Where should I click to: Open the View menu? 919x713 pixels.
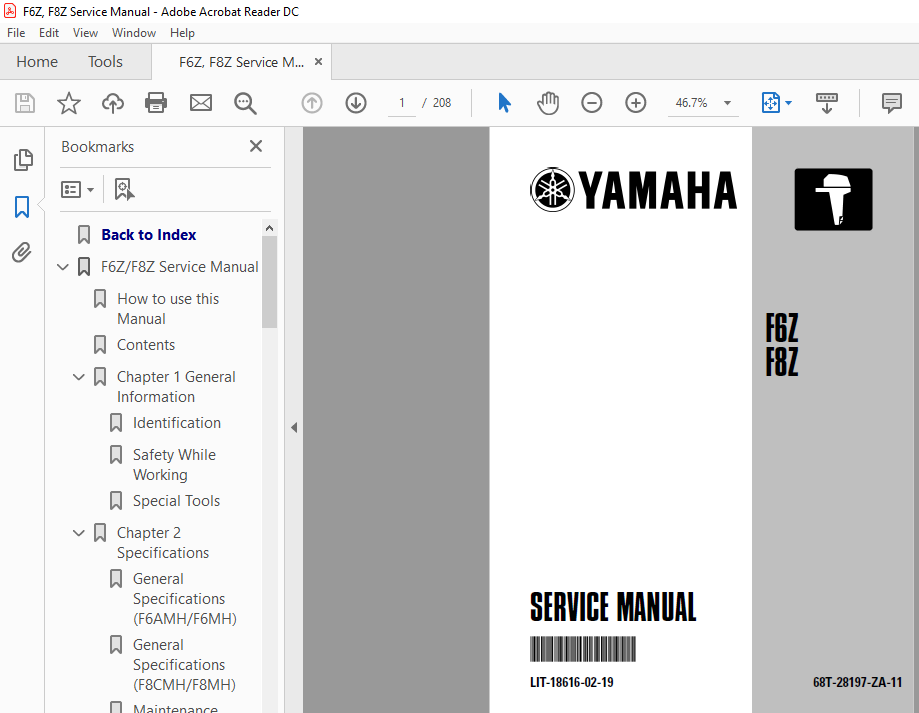click(x=85, y=33)
